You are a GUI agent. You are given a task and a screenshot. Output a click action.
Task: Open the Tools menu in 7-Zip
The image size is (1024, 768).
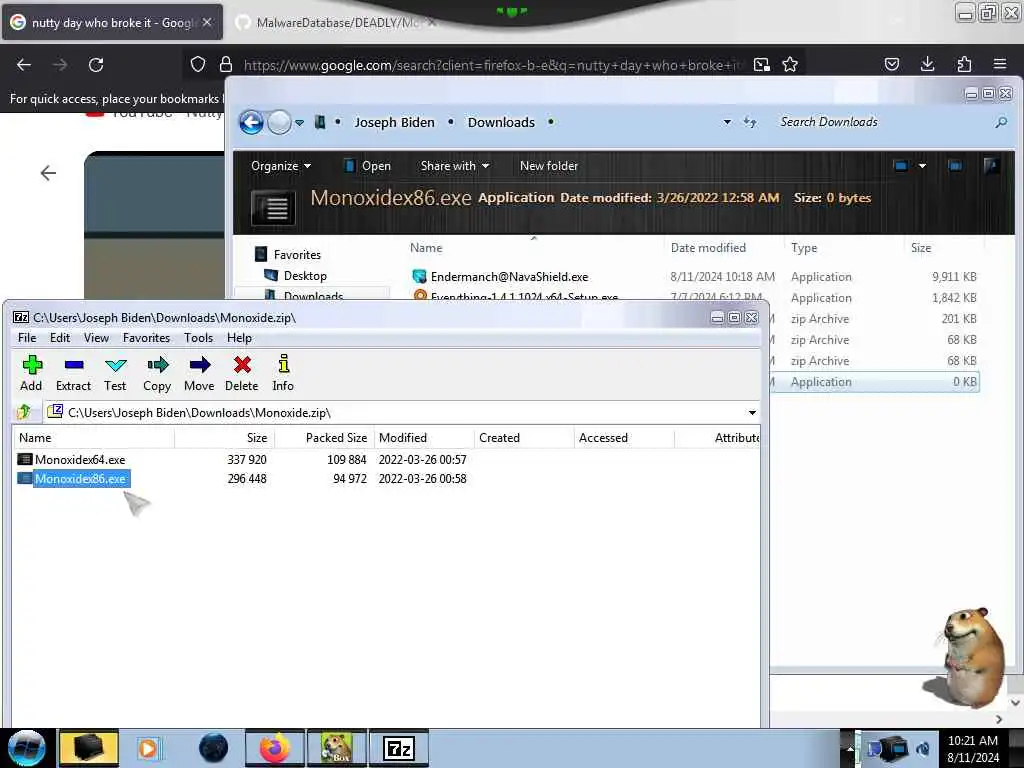click(199, 338)
